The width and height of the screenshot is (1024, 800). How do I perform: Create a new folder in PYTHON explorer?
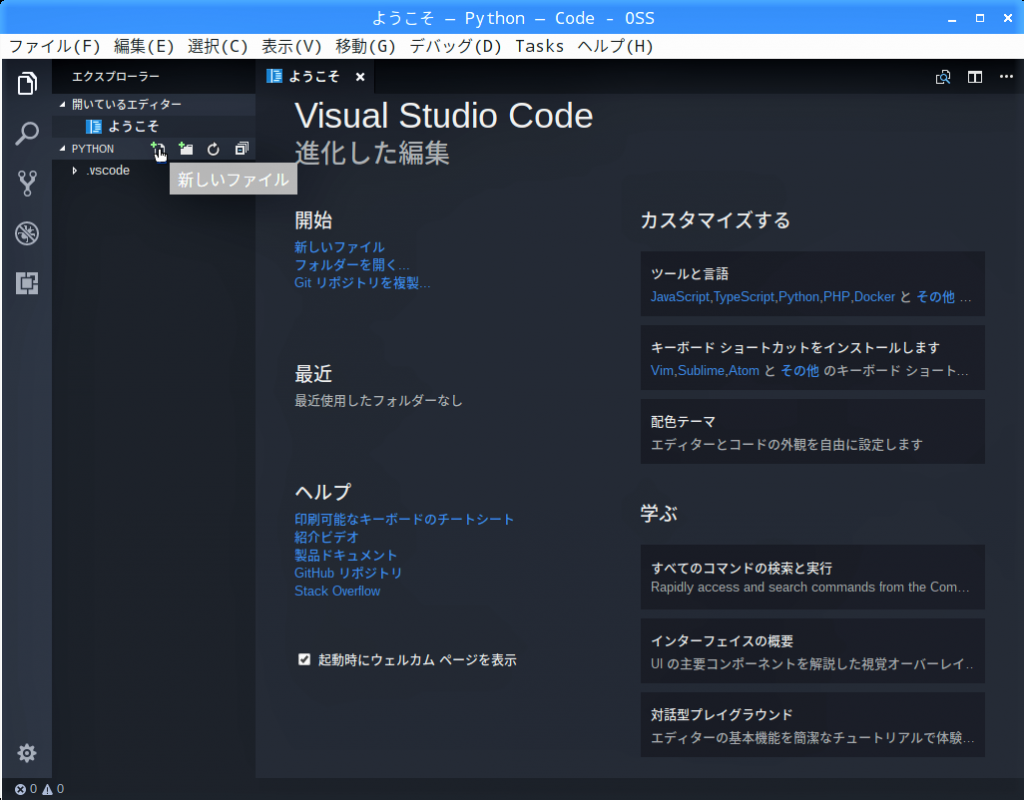[185, 149]
